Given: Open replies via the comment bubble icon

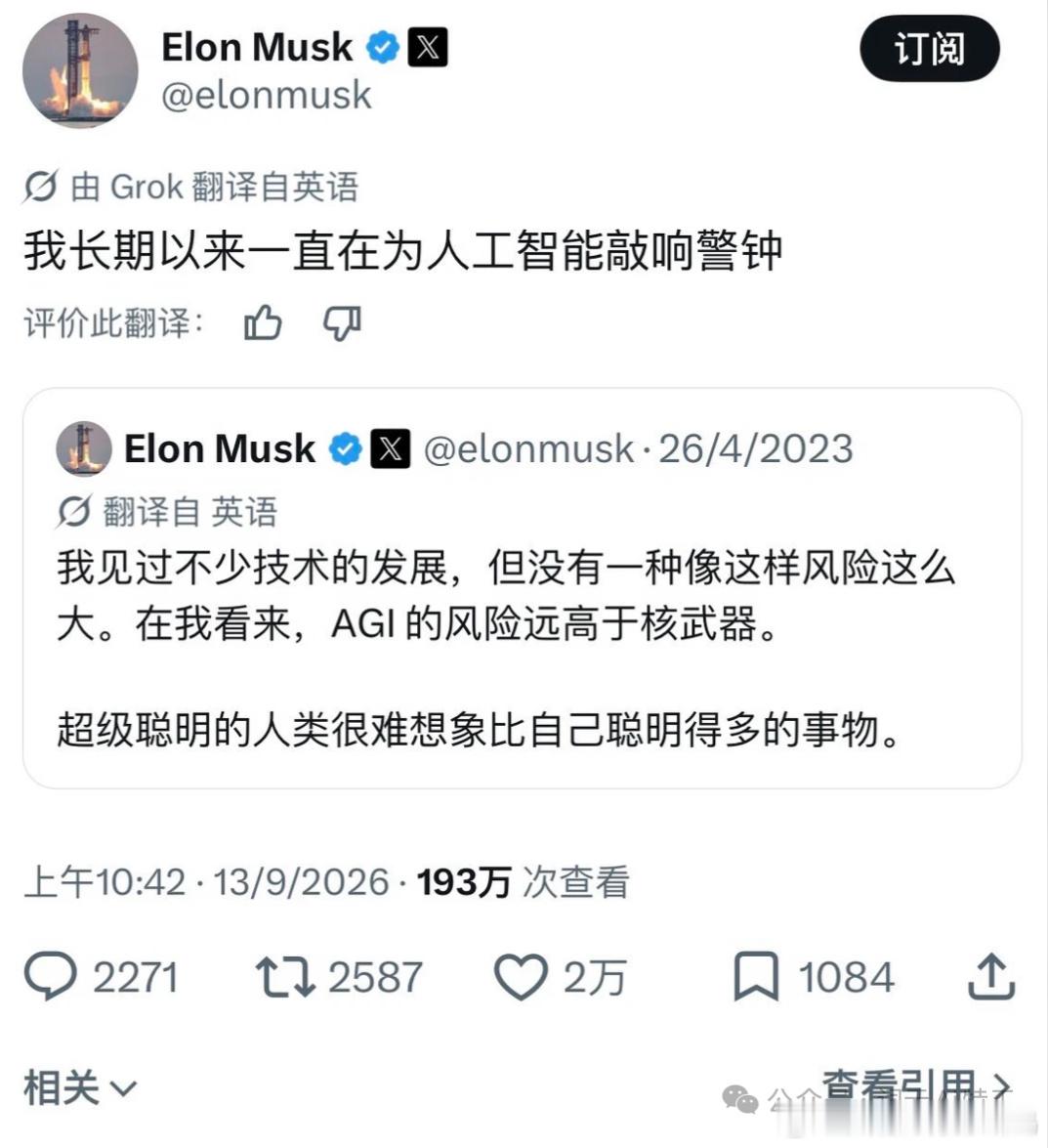Looking at the screenshot, I should [51, 976].
